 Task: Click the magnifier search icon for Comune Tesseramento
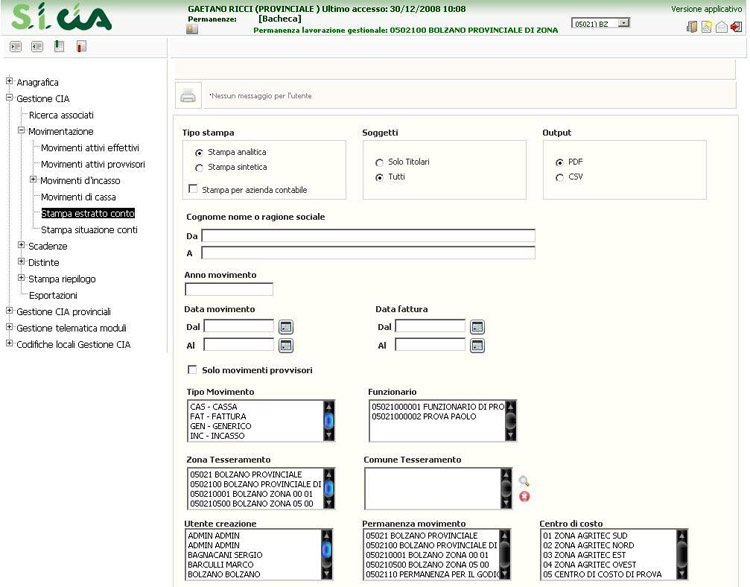coord(524,481)
